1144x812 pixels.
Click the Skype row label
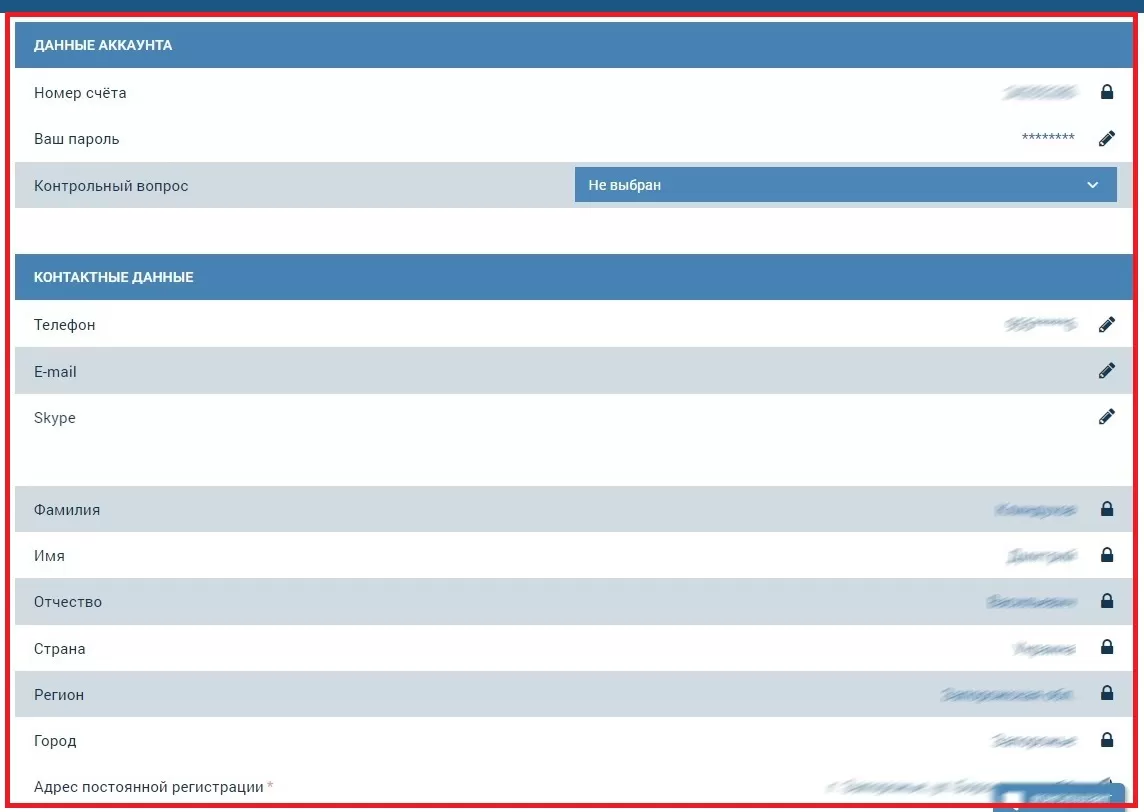pos(55,418)
